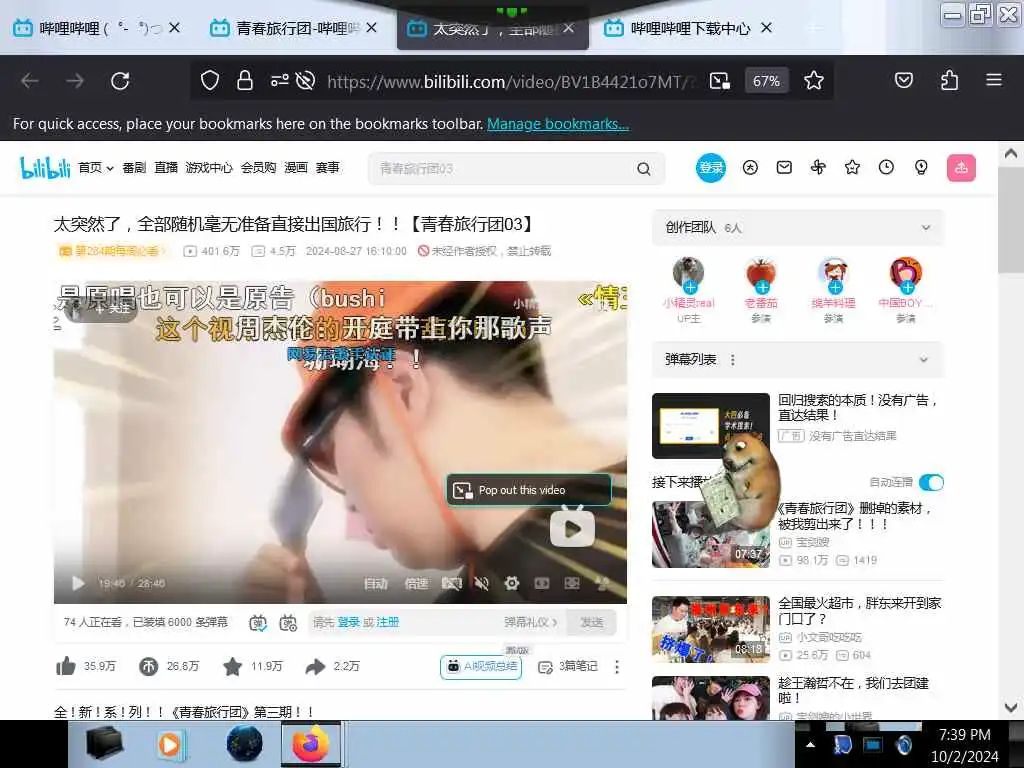Open 自动 video quality selector
Viewport: 1024px width, 768px height.
click(x=376, y=583)
